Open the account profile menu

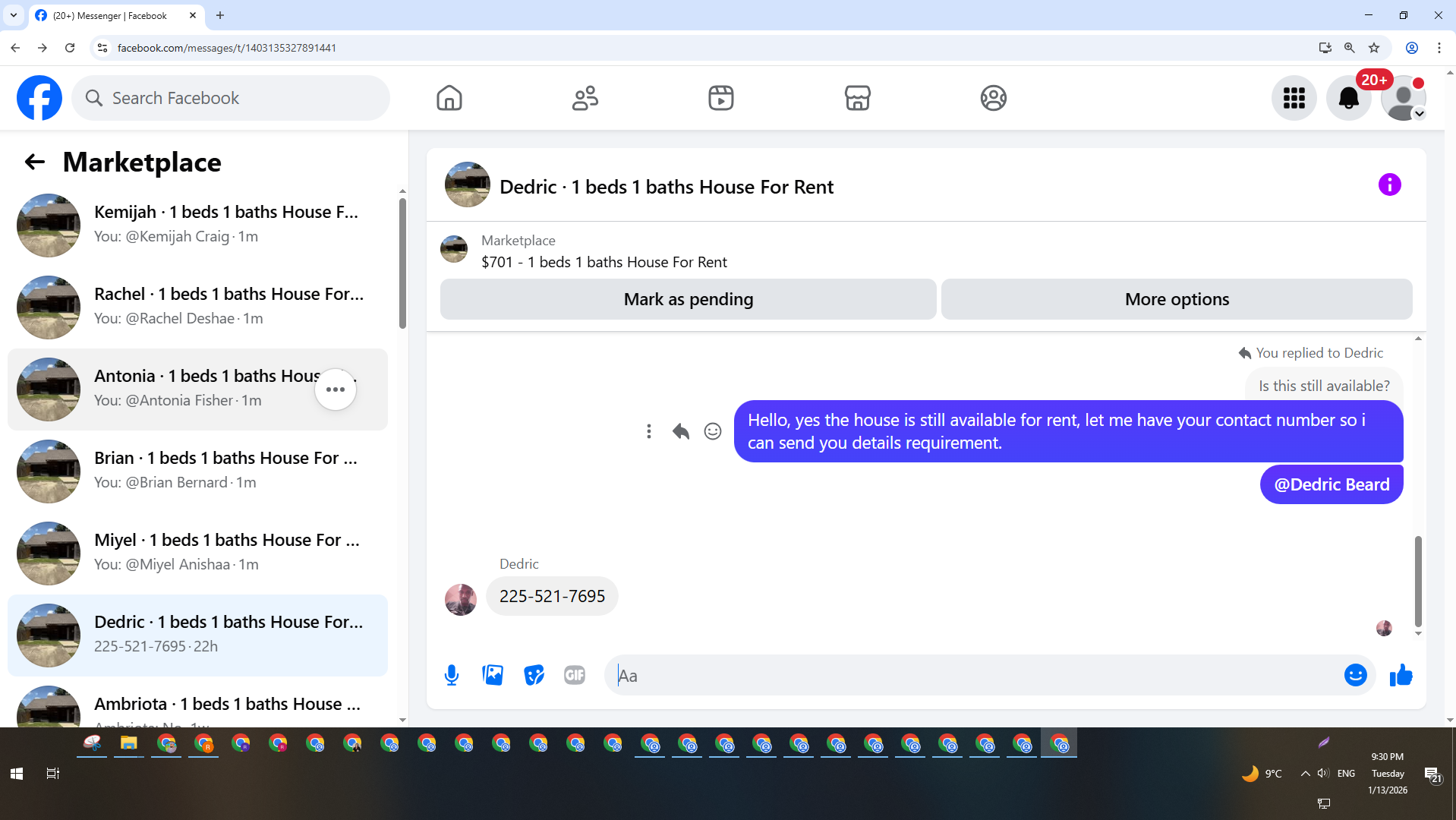(x=1404, y=98)
